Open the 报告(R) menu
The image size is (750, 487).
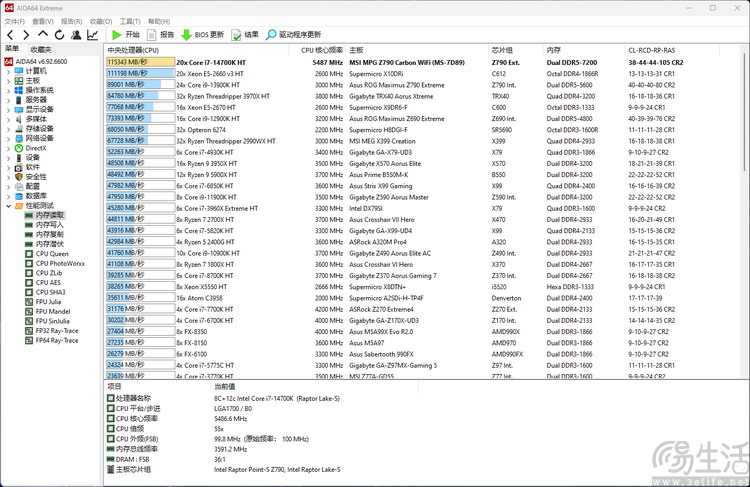click(x=71, y=22)
